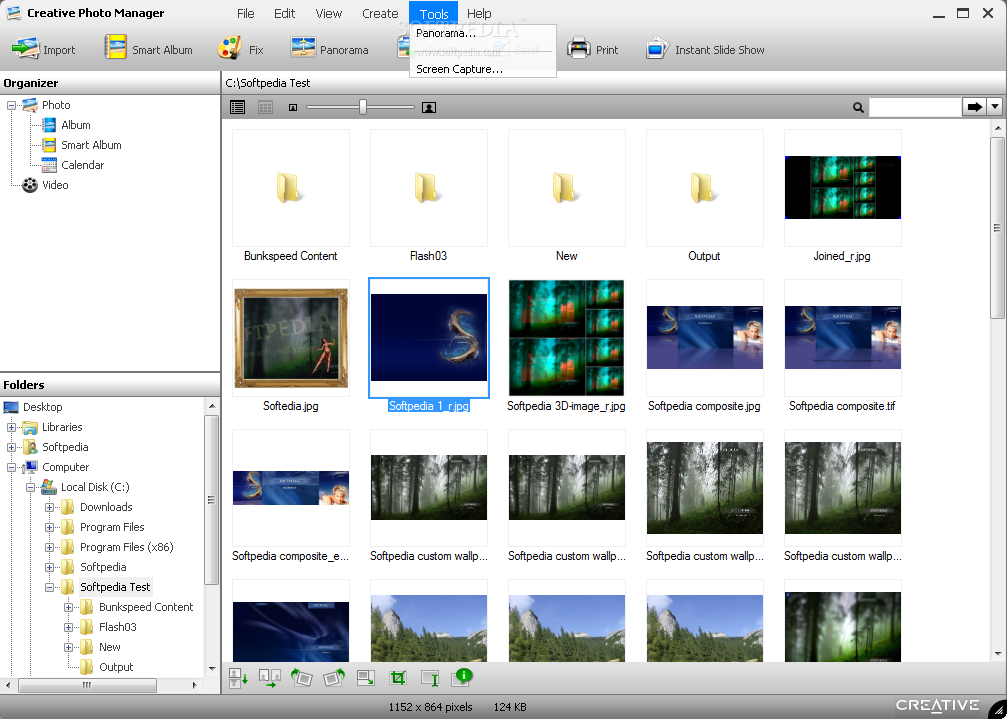
Task: Collapse the Softpedia Test folder
Action: [x=49, y=587]
